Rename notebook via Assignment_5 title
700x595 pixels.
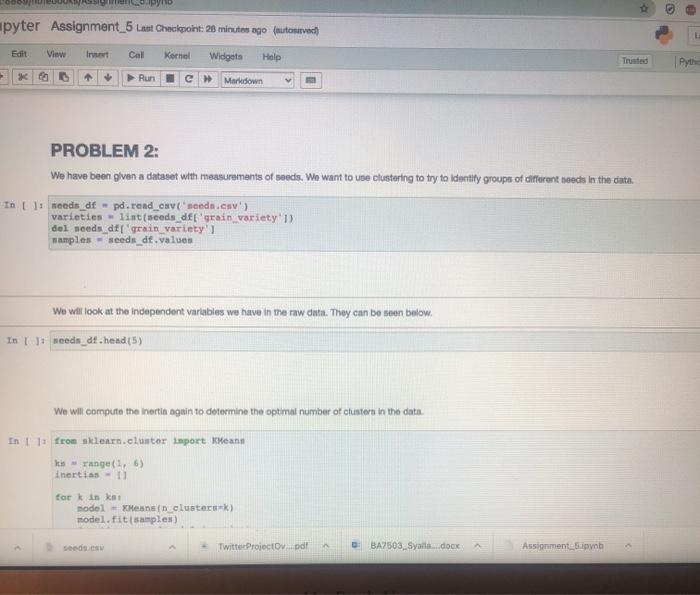pos(92,27)
